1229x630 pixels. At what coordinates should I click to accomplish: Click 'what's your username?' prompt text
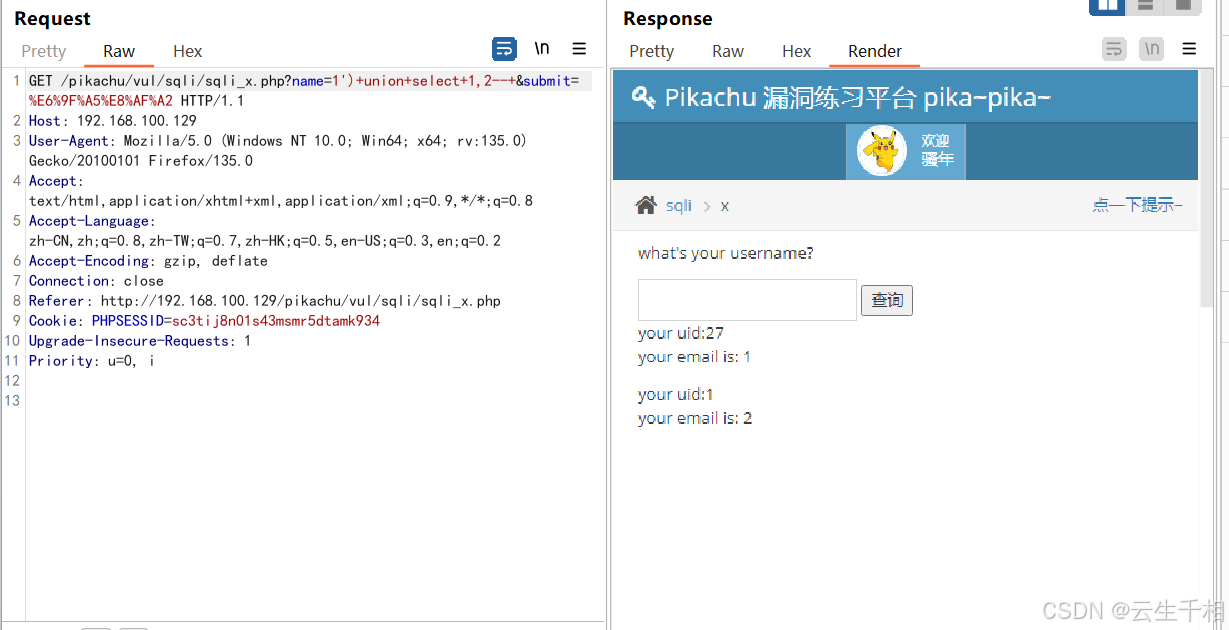click(x=726, y=253)
